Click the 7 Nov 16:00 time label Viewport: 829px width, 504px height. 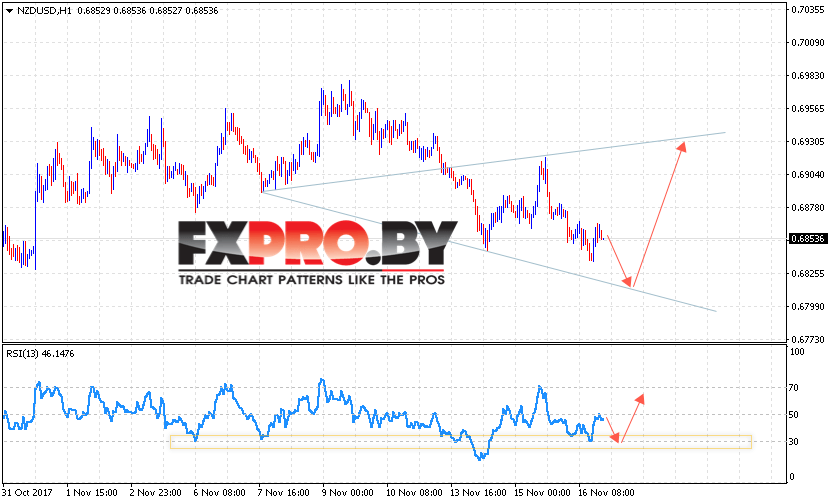[283, 492]
